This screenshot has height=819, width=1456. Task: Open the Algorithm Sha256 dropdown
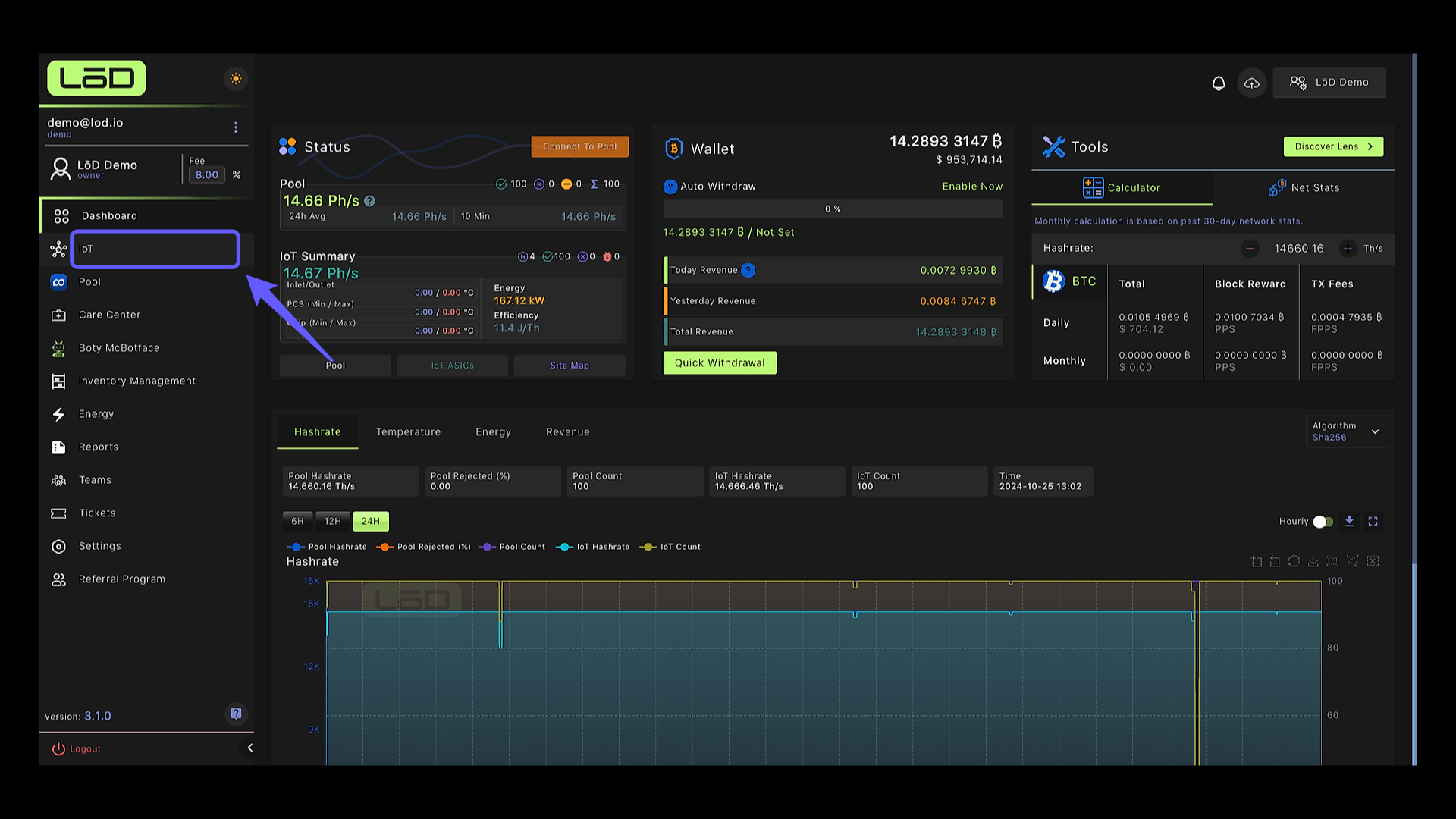coord(1347,431)
